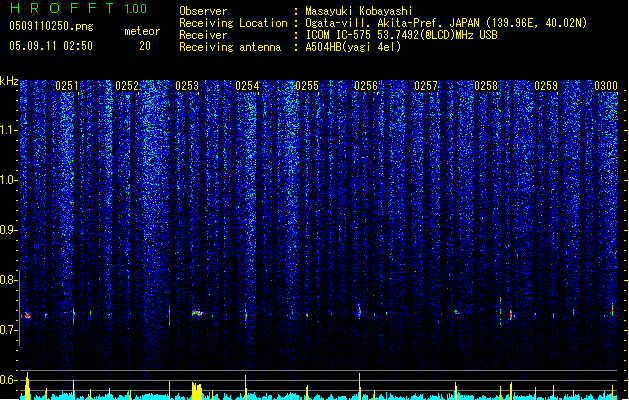
Task: Click time marker 0257
Action: [426, 86]
